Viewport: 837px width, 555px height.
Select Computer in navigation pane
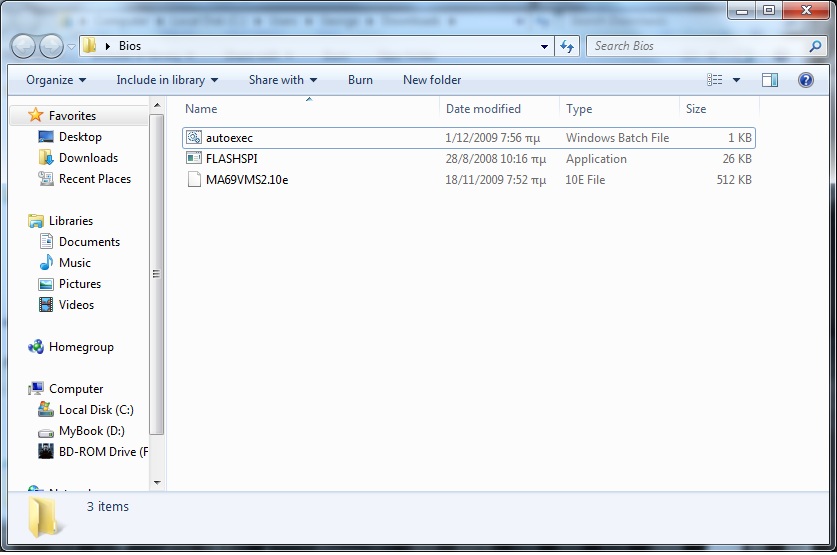click(x=76, y=389)
